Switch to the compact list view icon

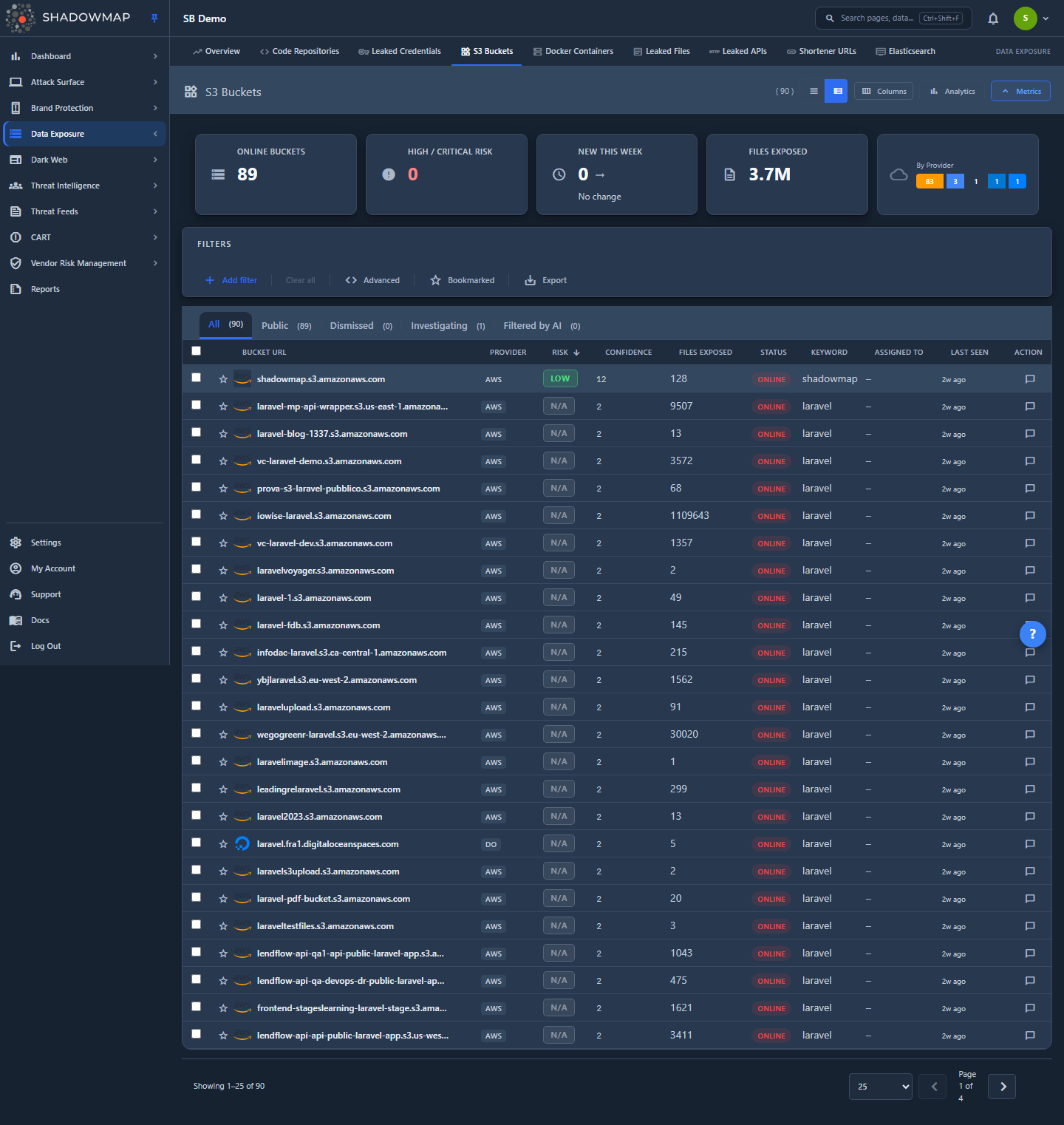[814, 91]
